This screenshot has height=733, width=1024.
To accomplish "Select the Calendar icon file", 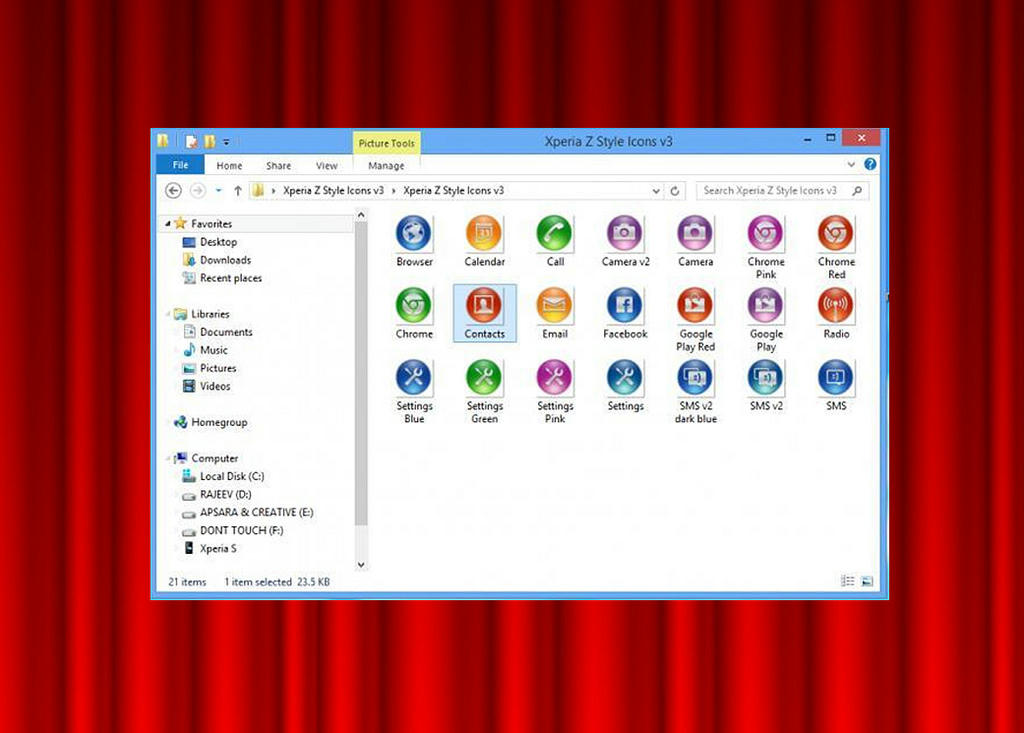I will click(484, 242).
